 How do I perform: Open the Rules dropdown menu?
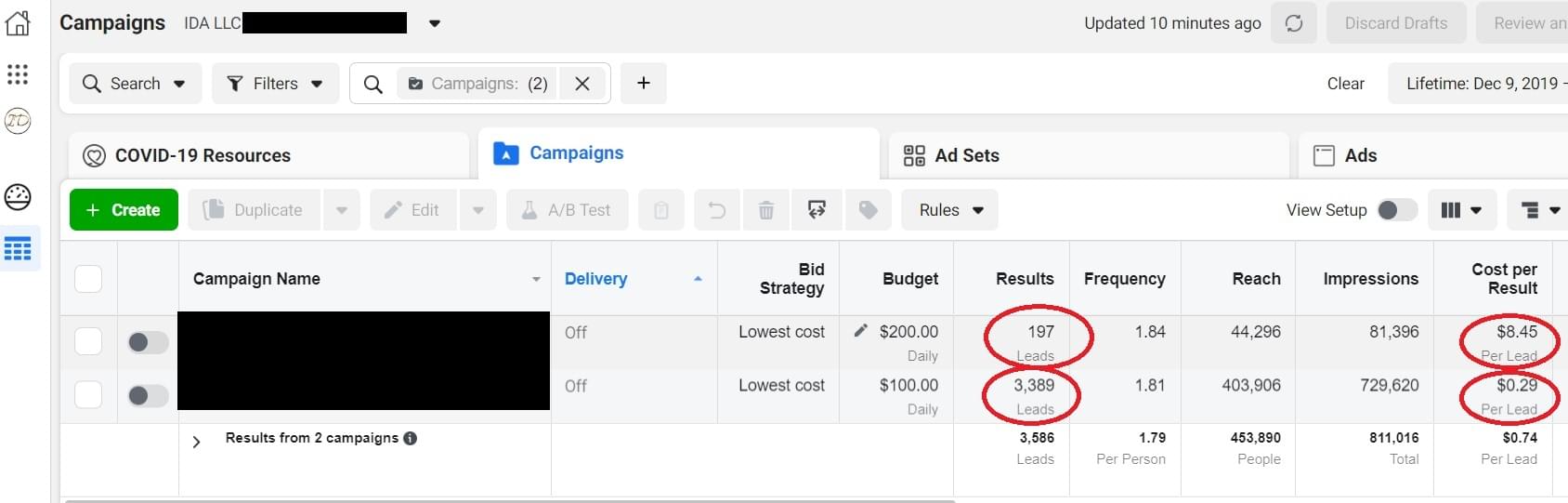pyautogui.click(x=949, y=210)
